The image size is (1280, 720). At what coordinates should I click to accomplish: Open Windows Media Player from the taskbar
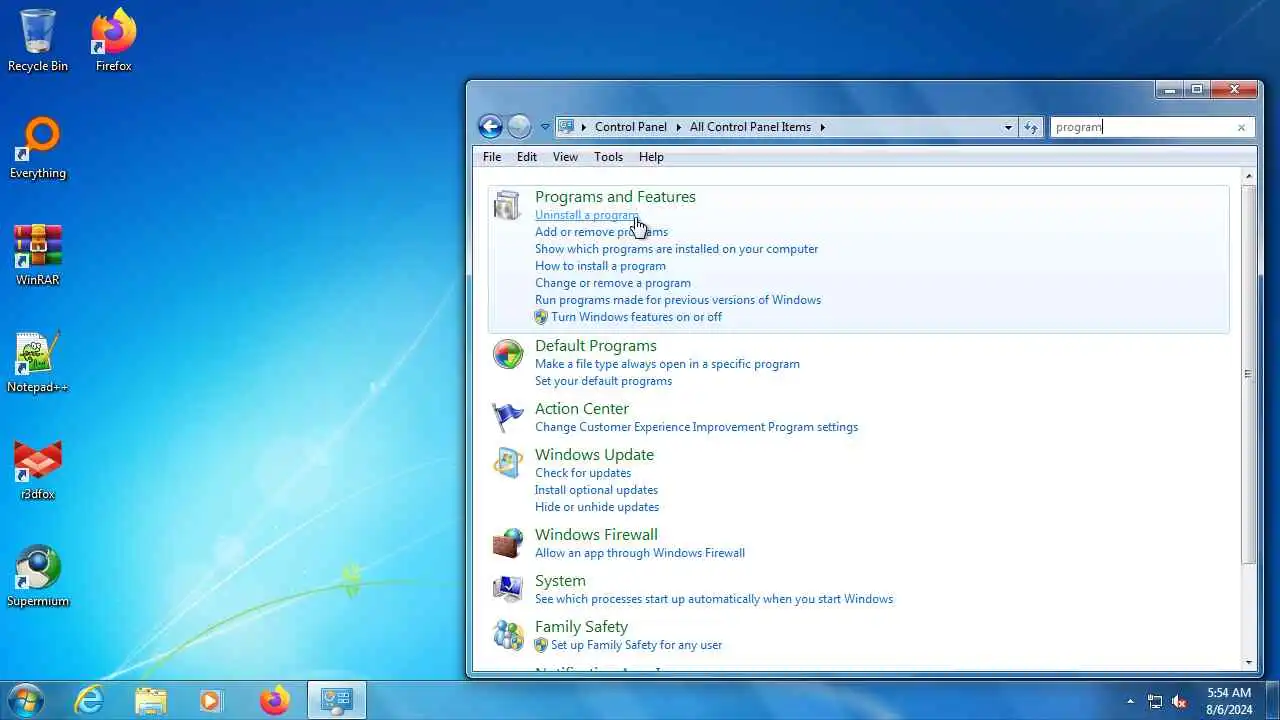pos(211,700)
